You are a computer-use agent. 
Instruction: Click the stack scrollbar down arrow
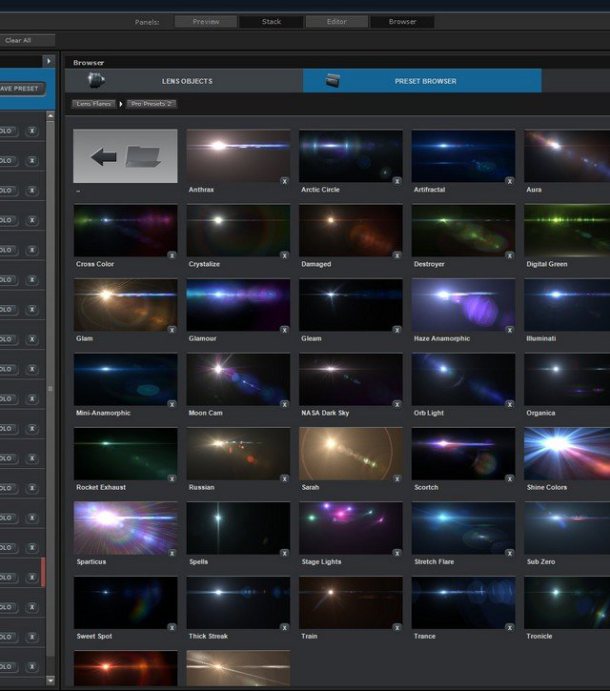coord(50,680)
